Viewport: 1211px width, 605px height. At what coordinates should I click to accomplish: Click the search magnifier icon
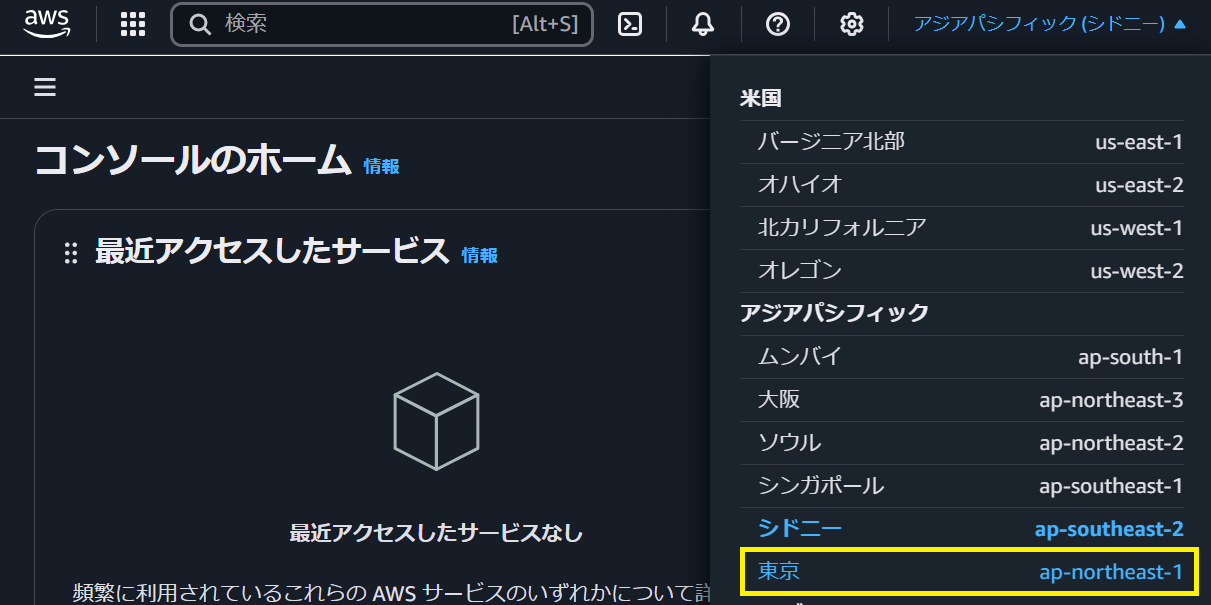click(200, 25)
